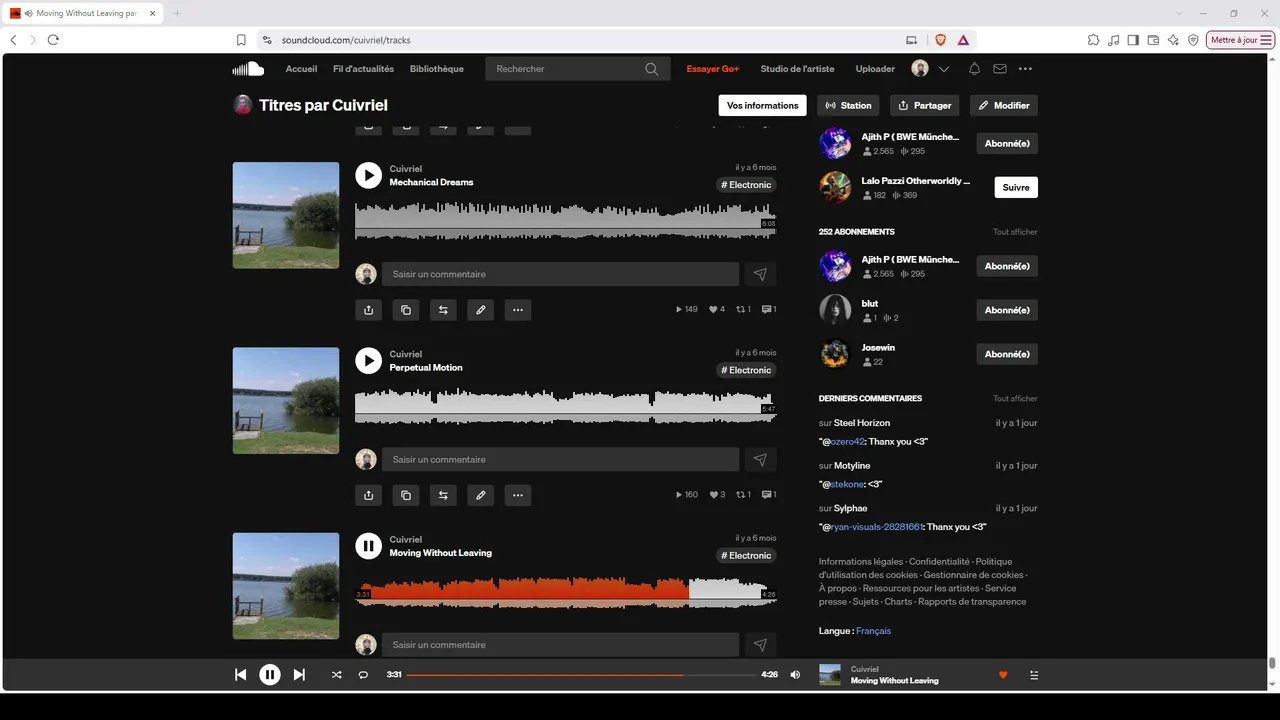Send comment on Perpetual Motion
The height and width of the screenshot is (720, 1280).
tap(760, 459)
